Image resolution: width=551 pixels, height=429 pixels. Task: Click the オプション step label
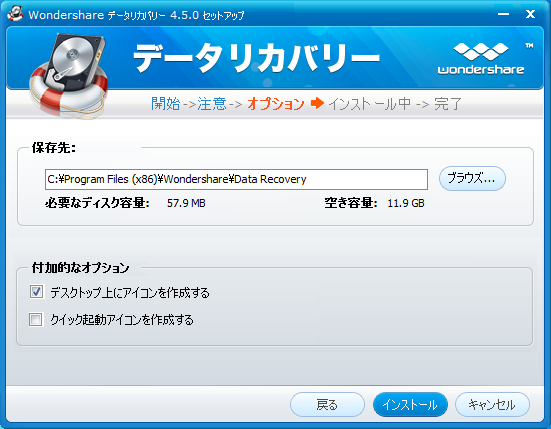(x=276, y=104)
